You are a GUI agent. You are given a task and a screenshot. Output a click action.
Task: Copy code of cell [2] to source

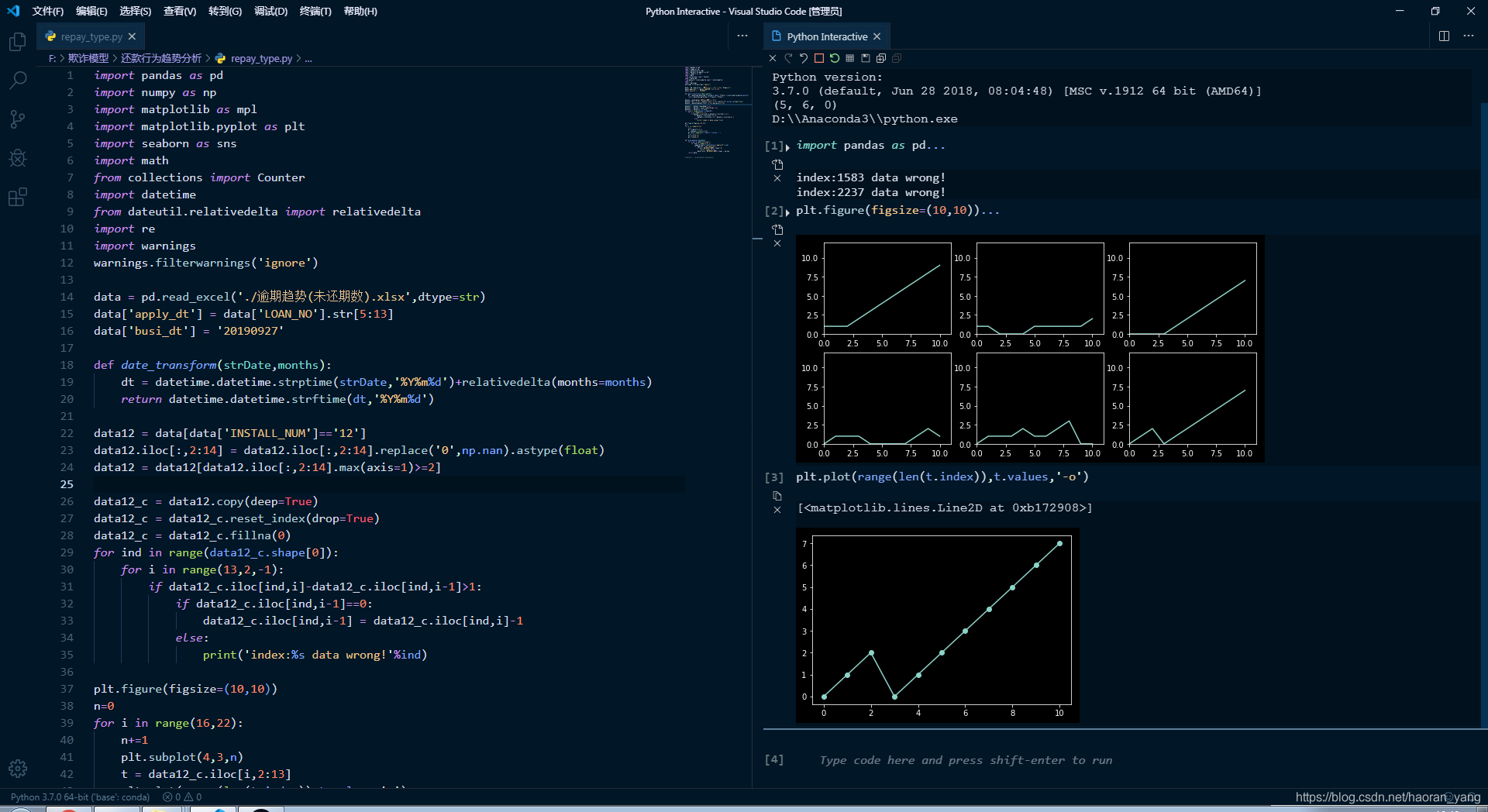(777, 229)
